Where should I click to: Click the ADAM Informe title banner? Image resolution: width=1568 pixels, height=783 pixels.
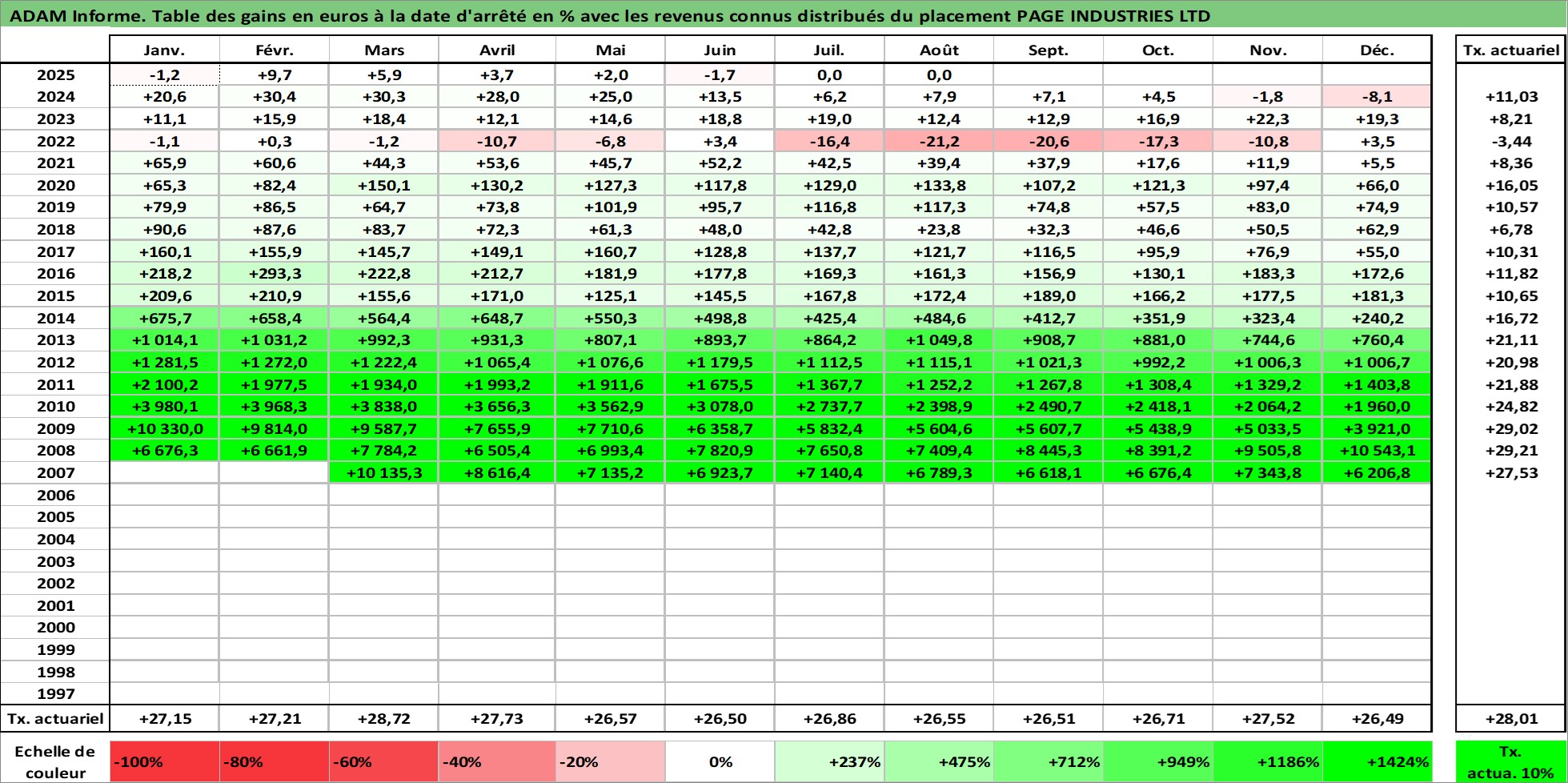tap(784, 15)
